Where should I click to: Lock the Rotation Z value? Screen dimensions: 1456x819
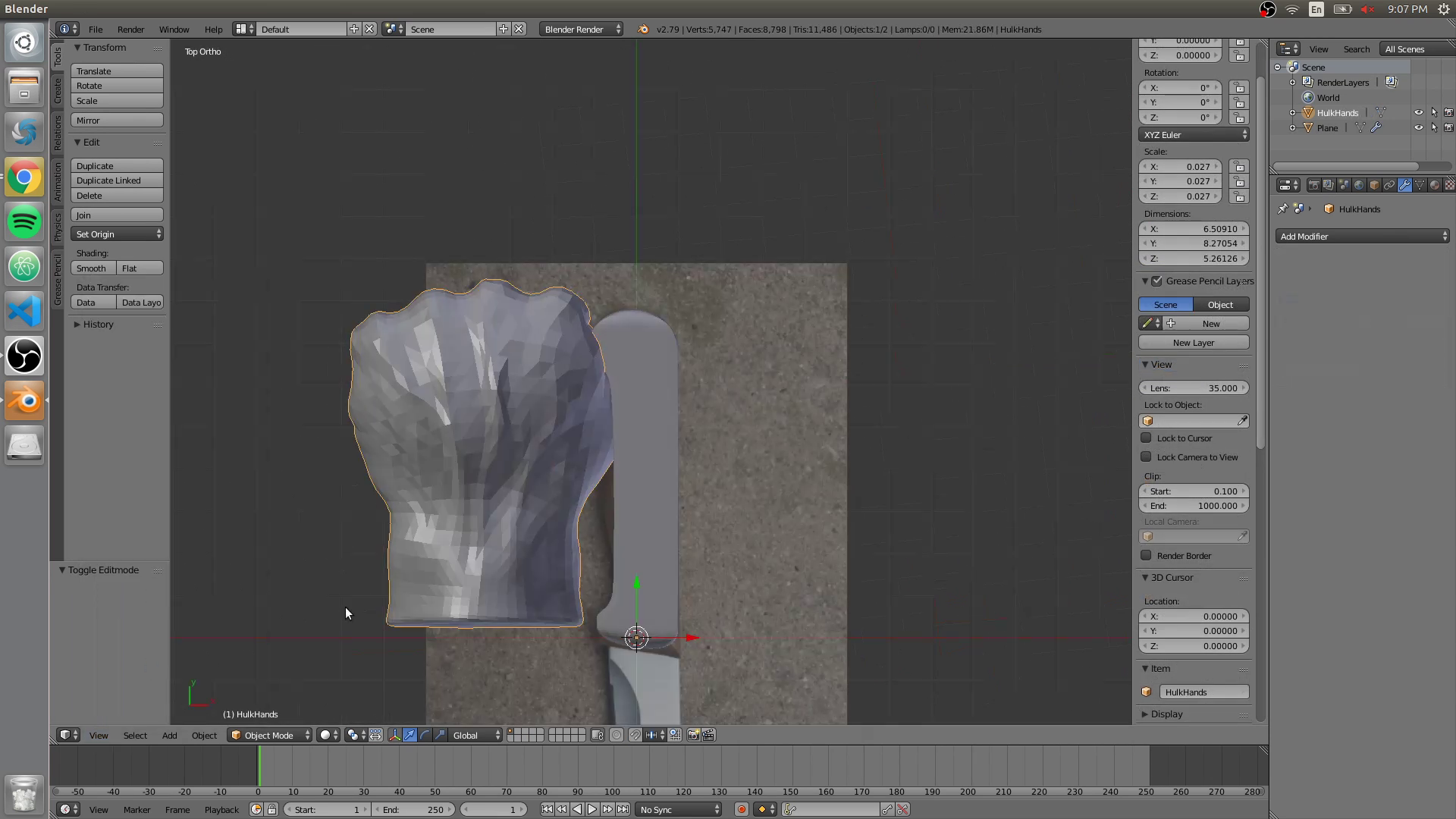(1239, 118)
